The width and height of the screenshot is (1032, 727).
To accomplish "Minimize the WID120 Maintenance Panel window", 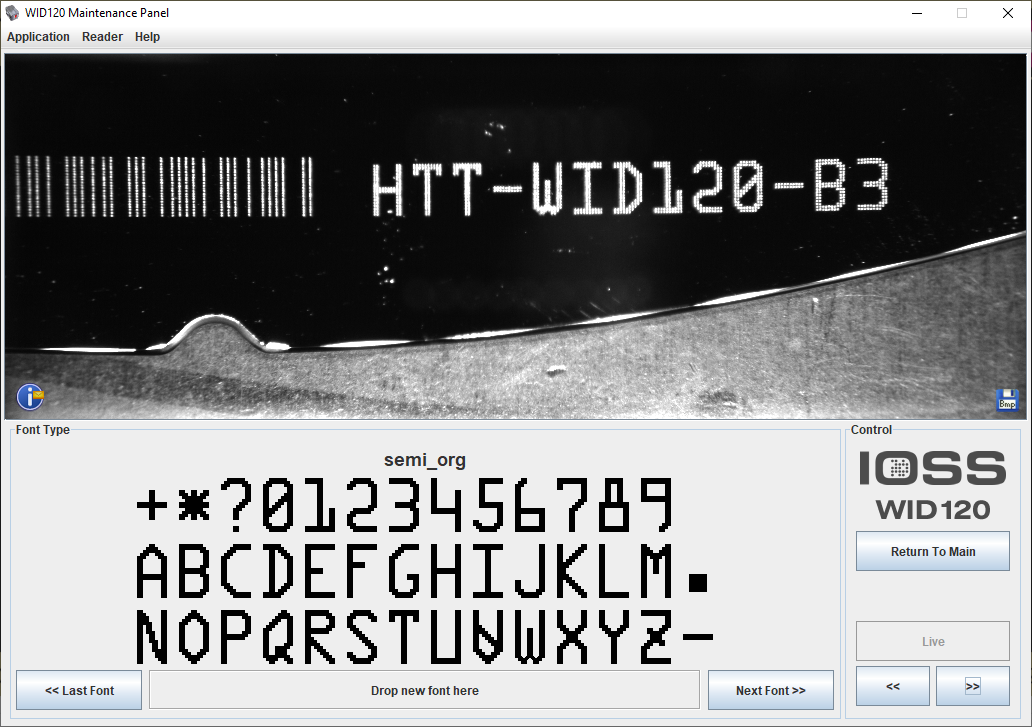I will pyautogui.click(x=917, y=13).
